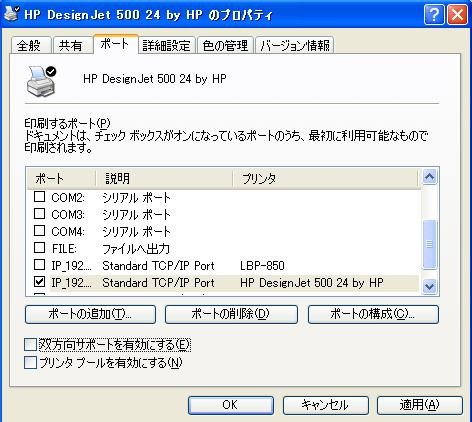Enable 双方向サポートを有効にする checkbox
The height and width of the screenshot is (422, 472).
point(30,345)
